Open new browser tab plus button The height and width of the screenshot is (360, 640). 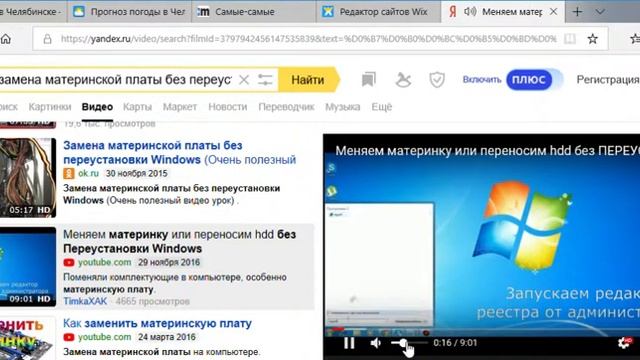577,12
